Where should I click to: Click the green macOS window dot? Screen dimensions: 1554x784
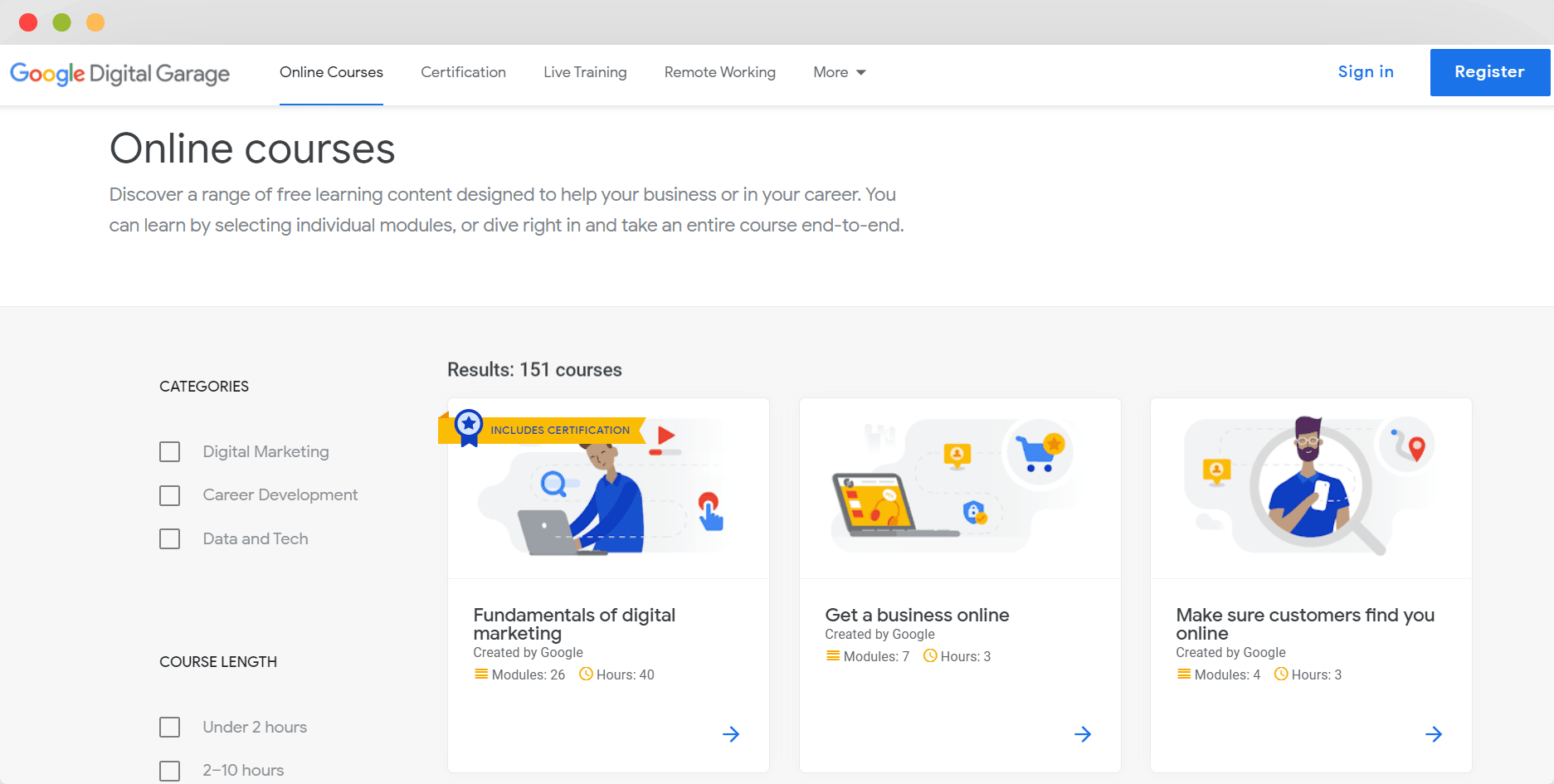pyautogui.click(x=62, y=22)
